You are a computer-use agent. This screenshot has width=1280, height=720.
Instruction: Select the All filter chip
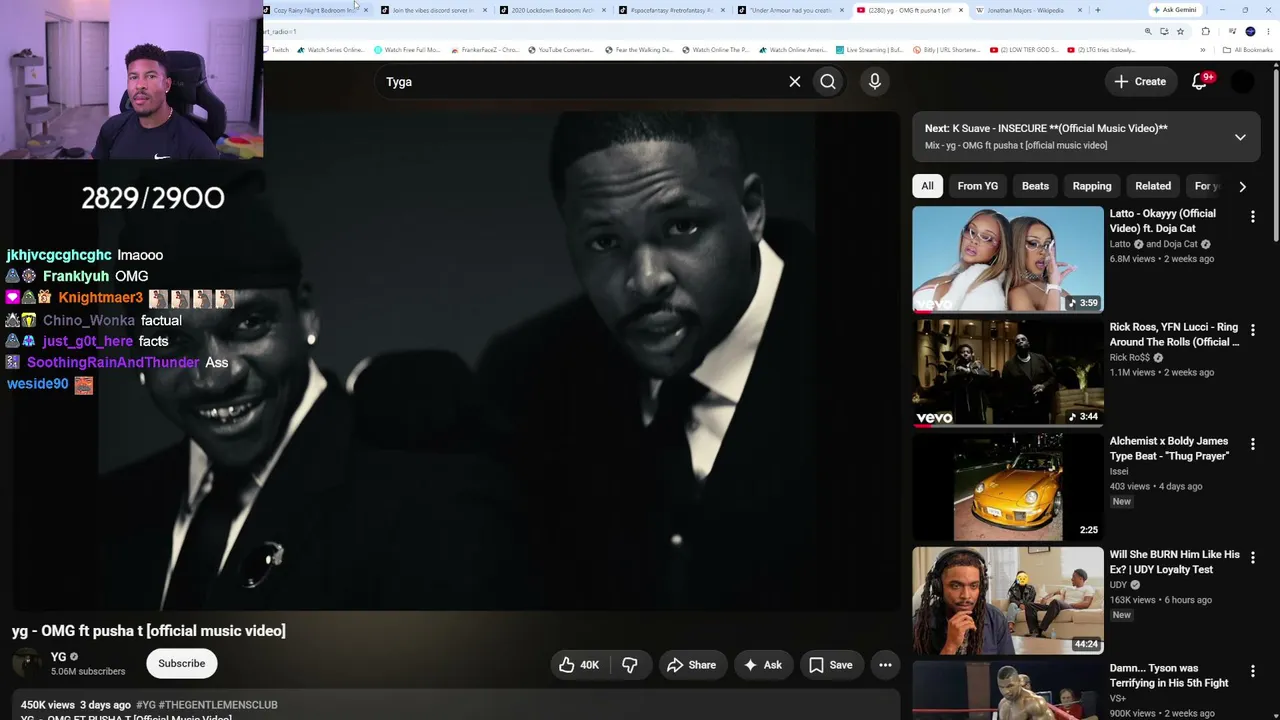tap(927, 186)
